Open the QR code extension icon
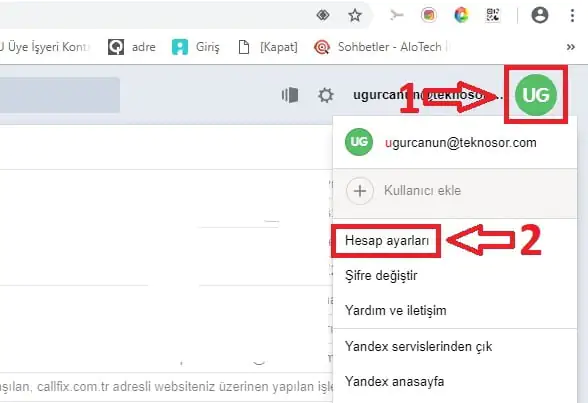588x403 pixels. (493, 15)
